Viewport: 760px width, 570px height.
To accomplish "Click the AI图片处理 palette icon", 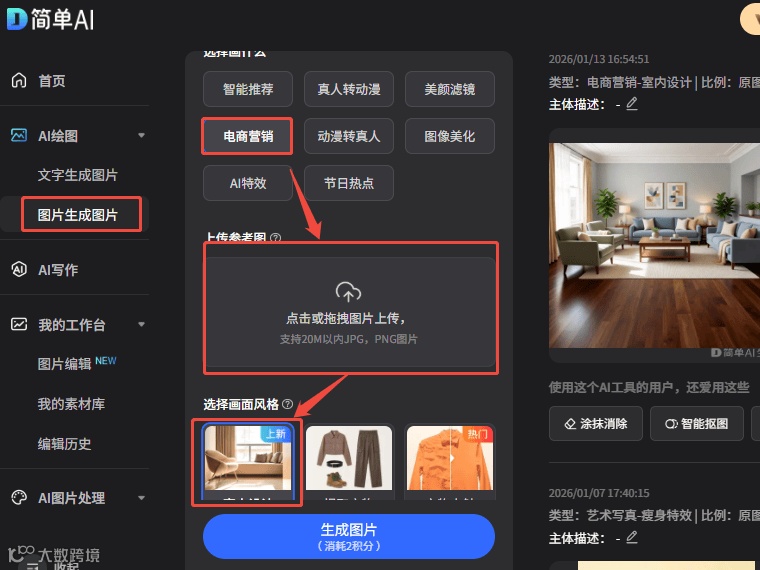I will (x=19, y=497).
